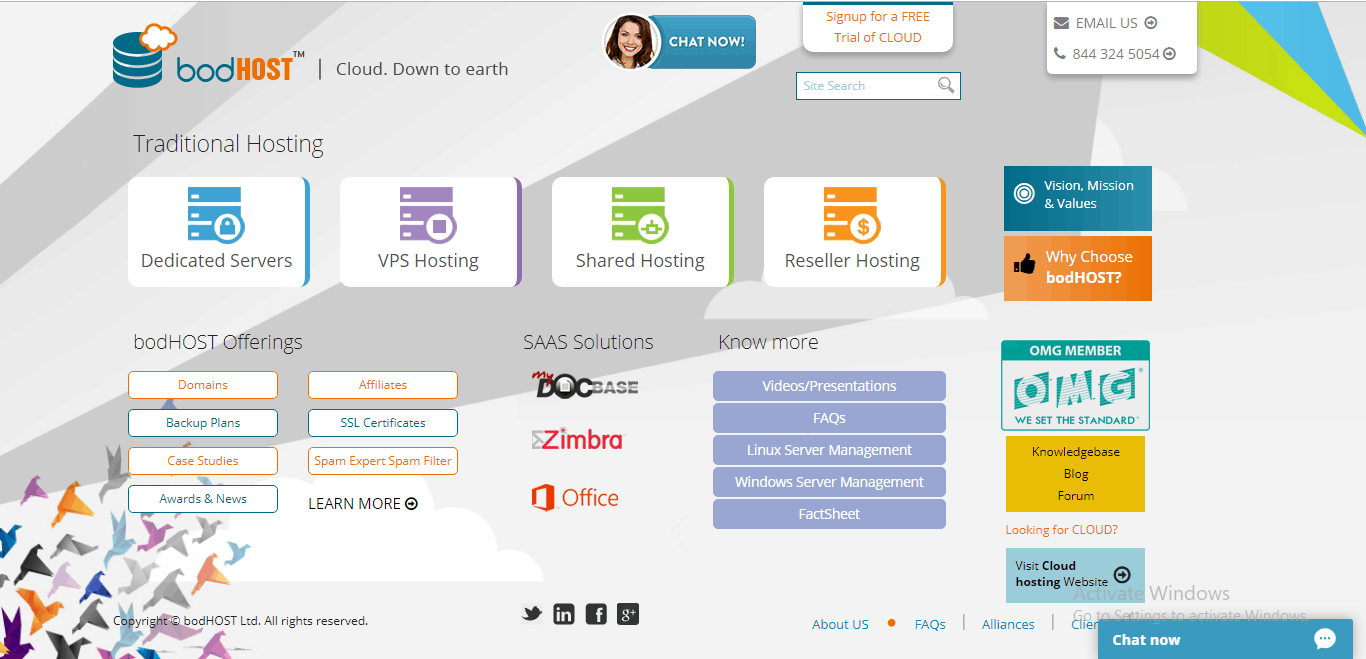Click the Dedicated Servers server icon
Image resolution: width=1366 pixels, height=659 pixels.
click(x=216, y=214)
